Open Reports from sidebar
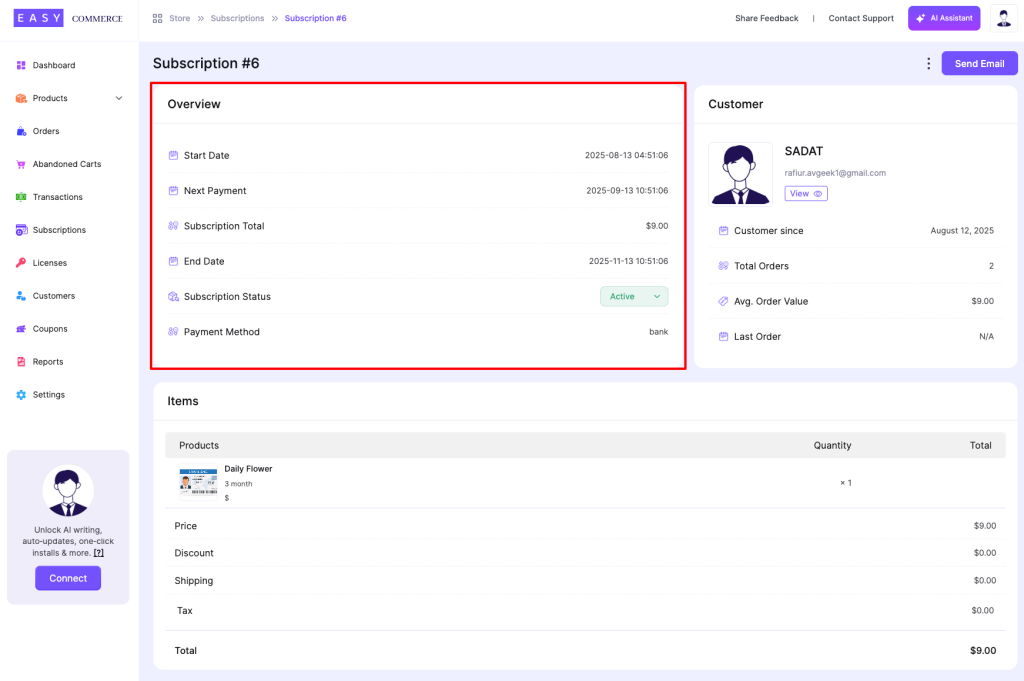Viewport: 1024px width, 681px height. [x=48, y=362]
